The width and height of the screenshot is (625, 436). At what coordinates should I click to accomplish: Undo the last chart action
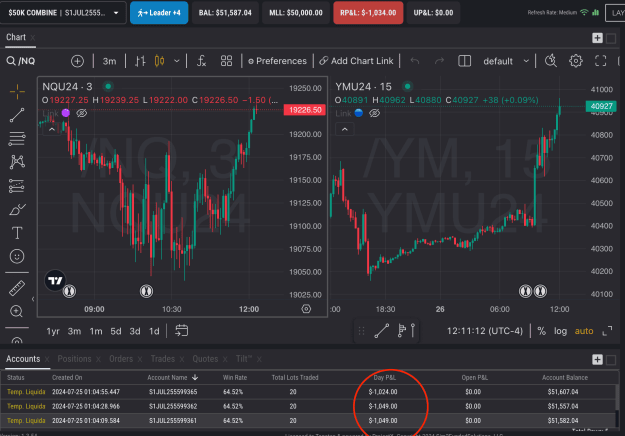pos(415,61)
